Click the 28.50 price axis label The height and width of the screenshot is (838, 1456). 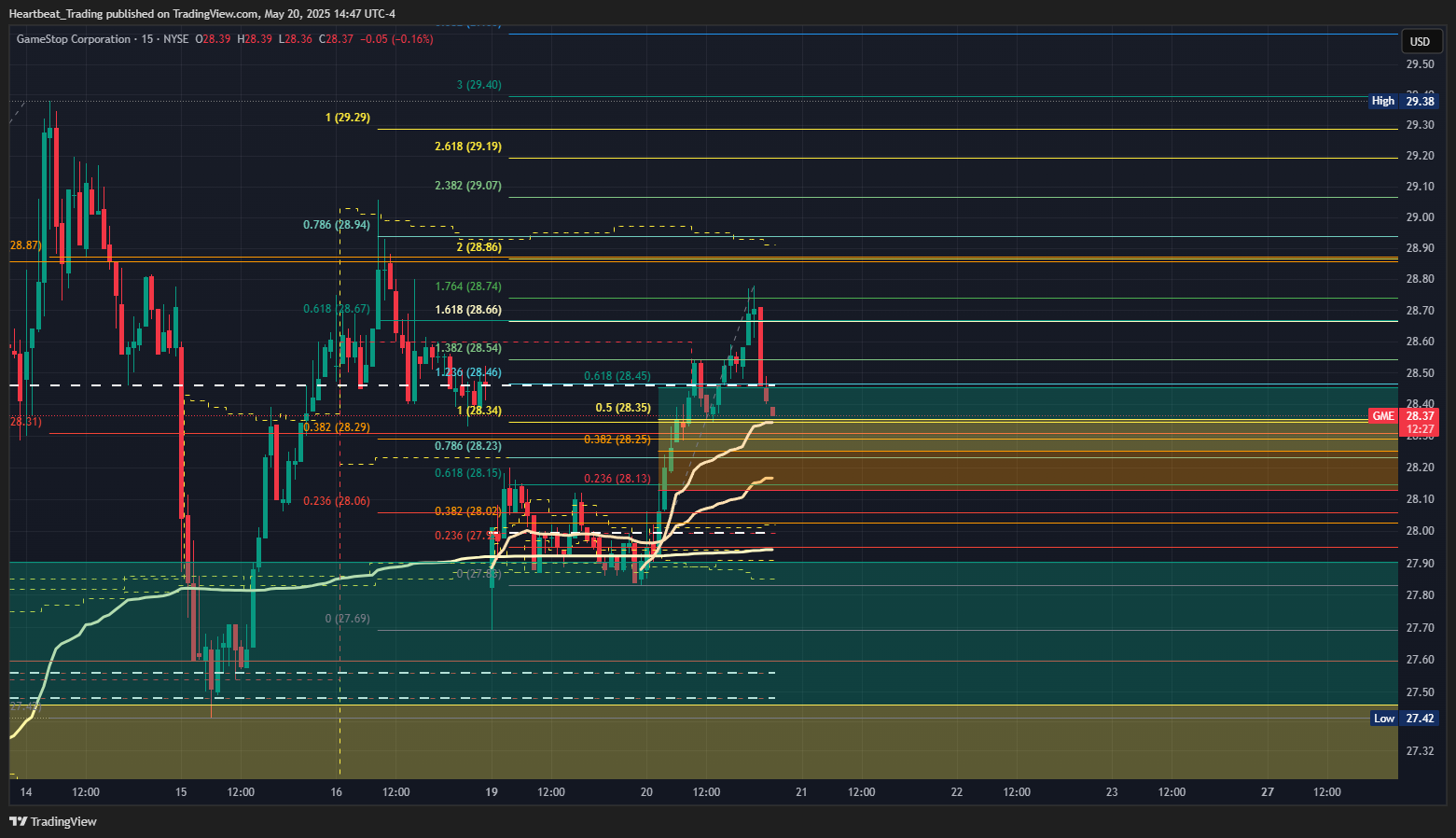(1420, 373)
